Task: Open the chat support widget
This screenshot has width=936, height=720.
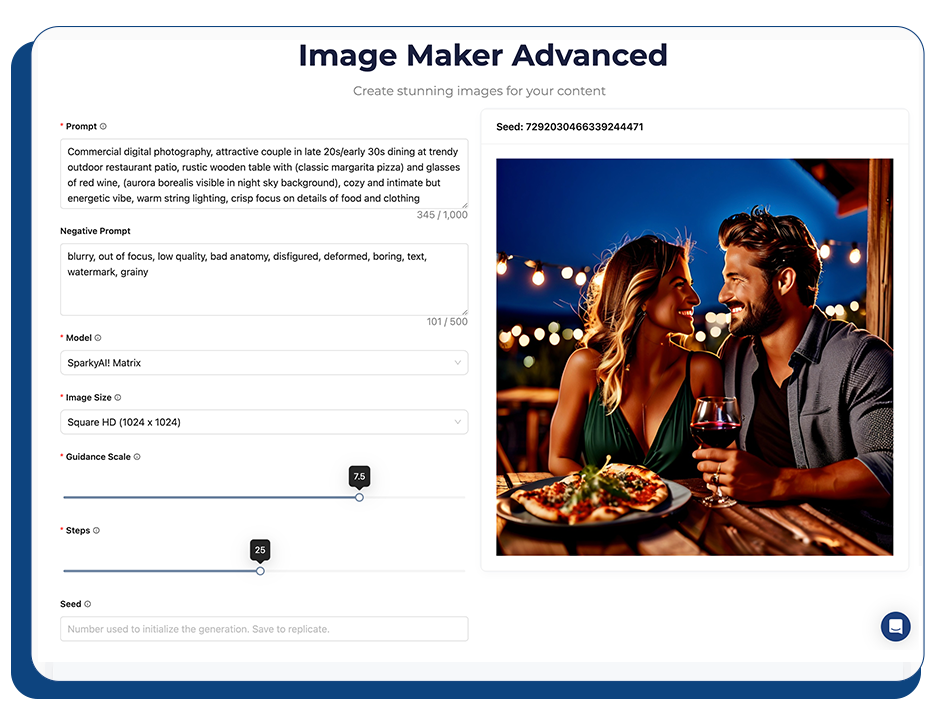Action: point(895,627)
